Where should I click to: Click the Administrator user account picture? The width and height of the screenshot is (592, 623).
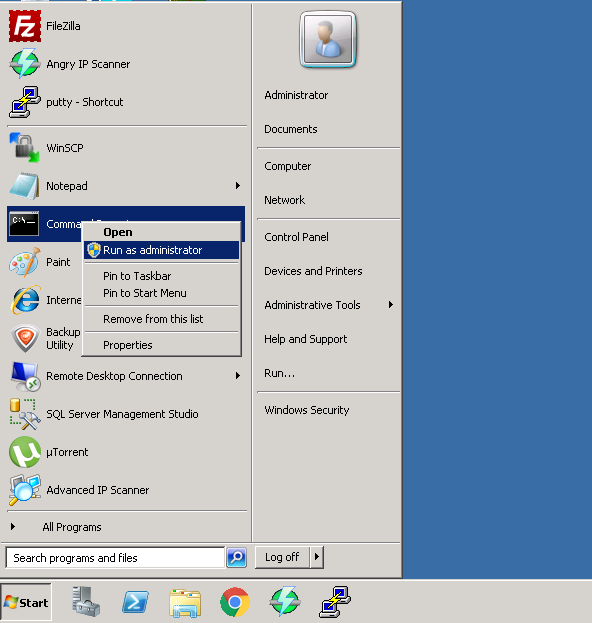pyautogui.click(x=328, y=39)
